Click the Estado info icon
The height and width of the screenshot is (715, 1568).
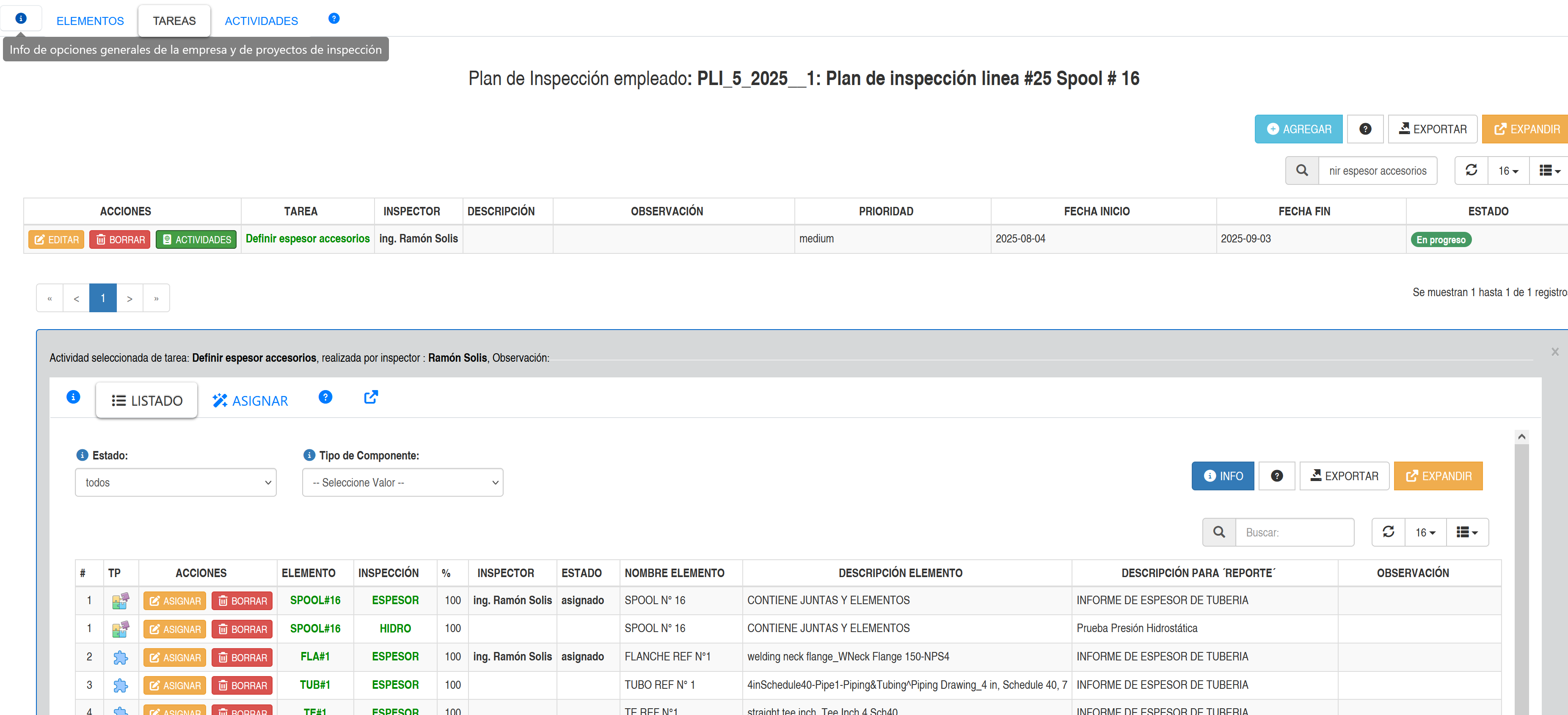(x=82, y=455)
